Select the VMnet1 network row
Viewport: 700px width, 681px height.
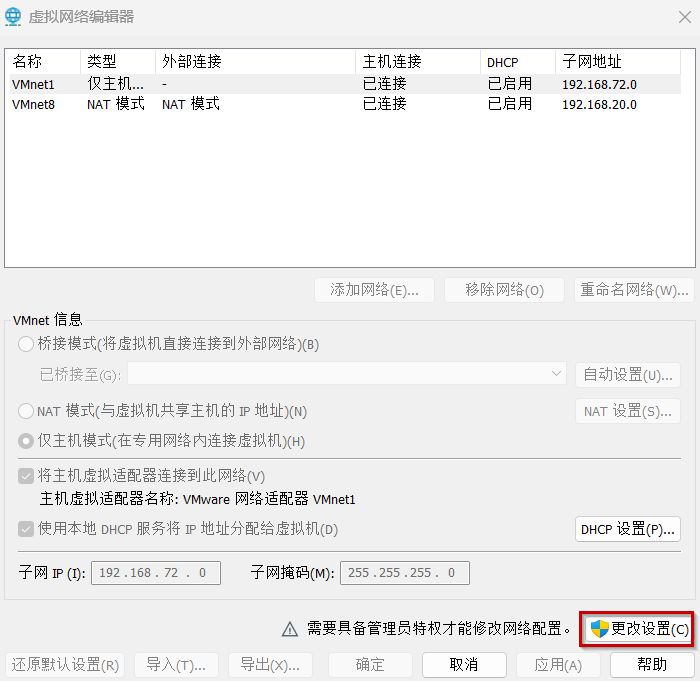(345, 84)
